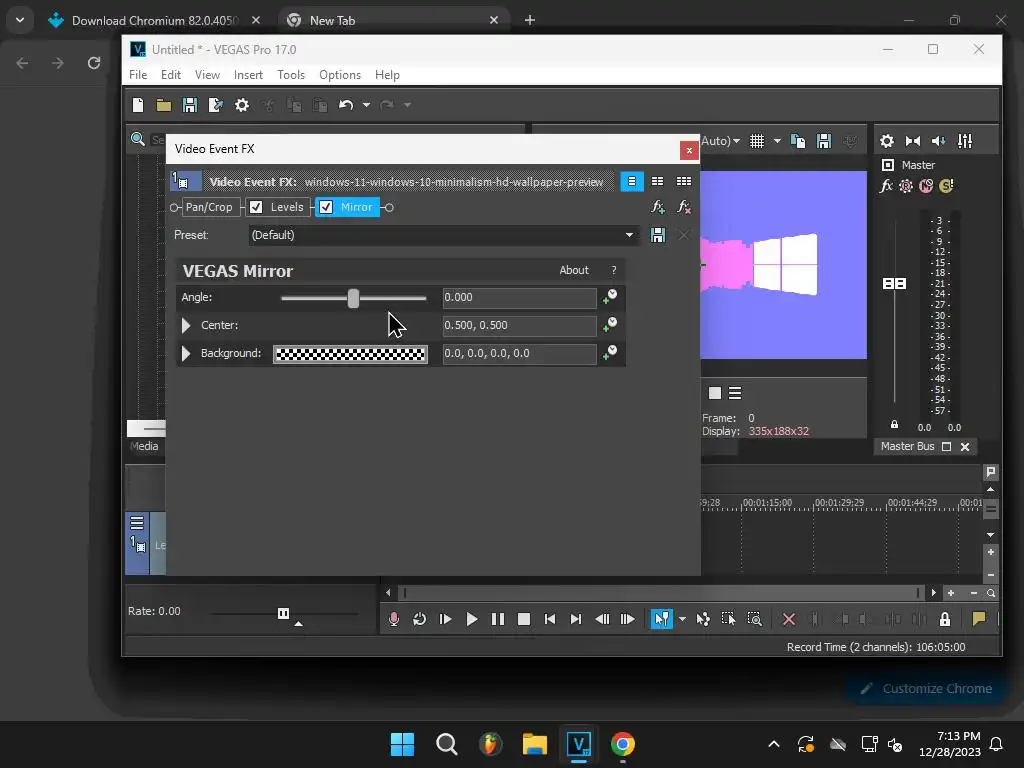1024x768 pixels.
Task: Switch FX window to single list view
Action: coord(632,182)
